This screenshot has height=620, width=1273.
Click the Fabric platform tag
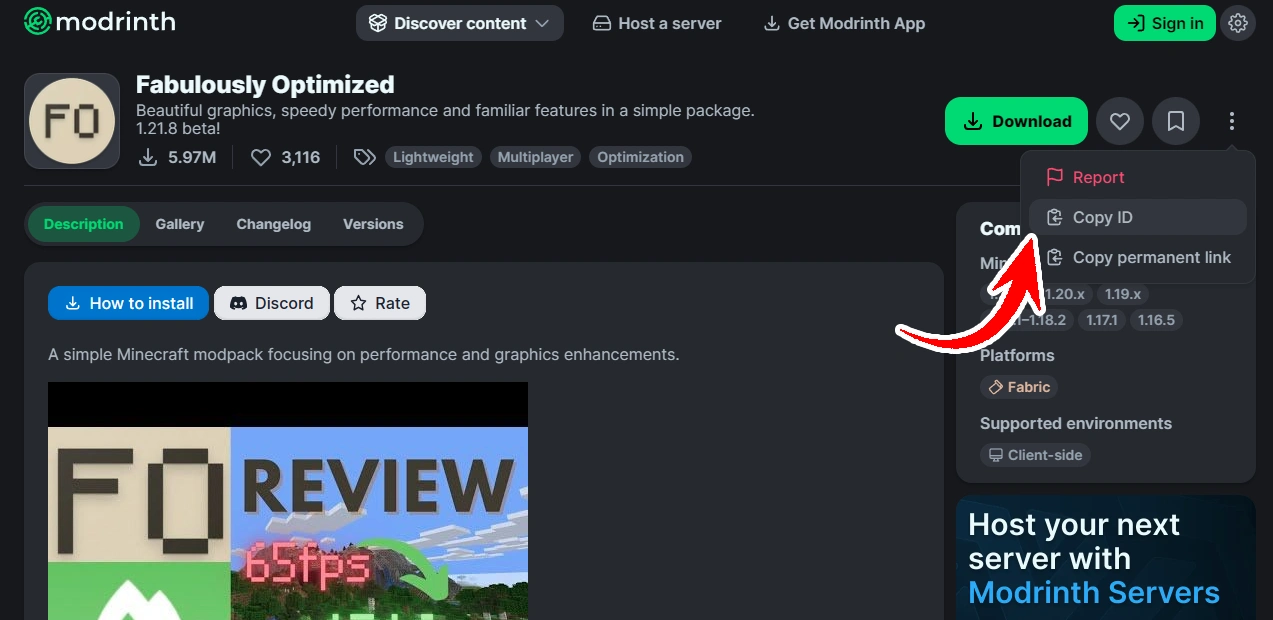coord(1019,387)
